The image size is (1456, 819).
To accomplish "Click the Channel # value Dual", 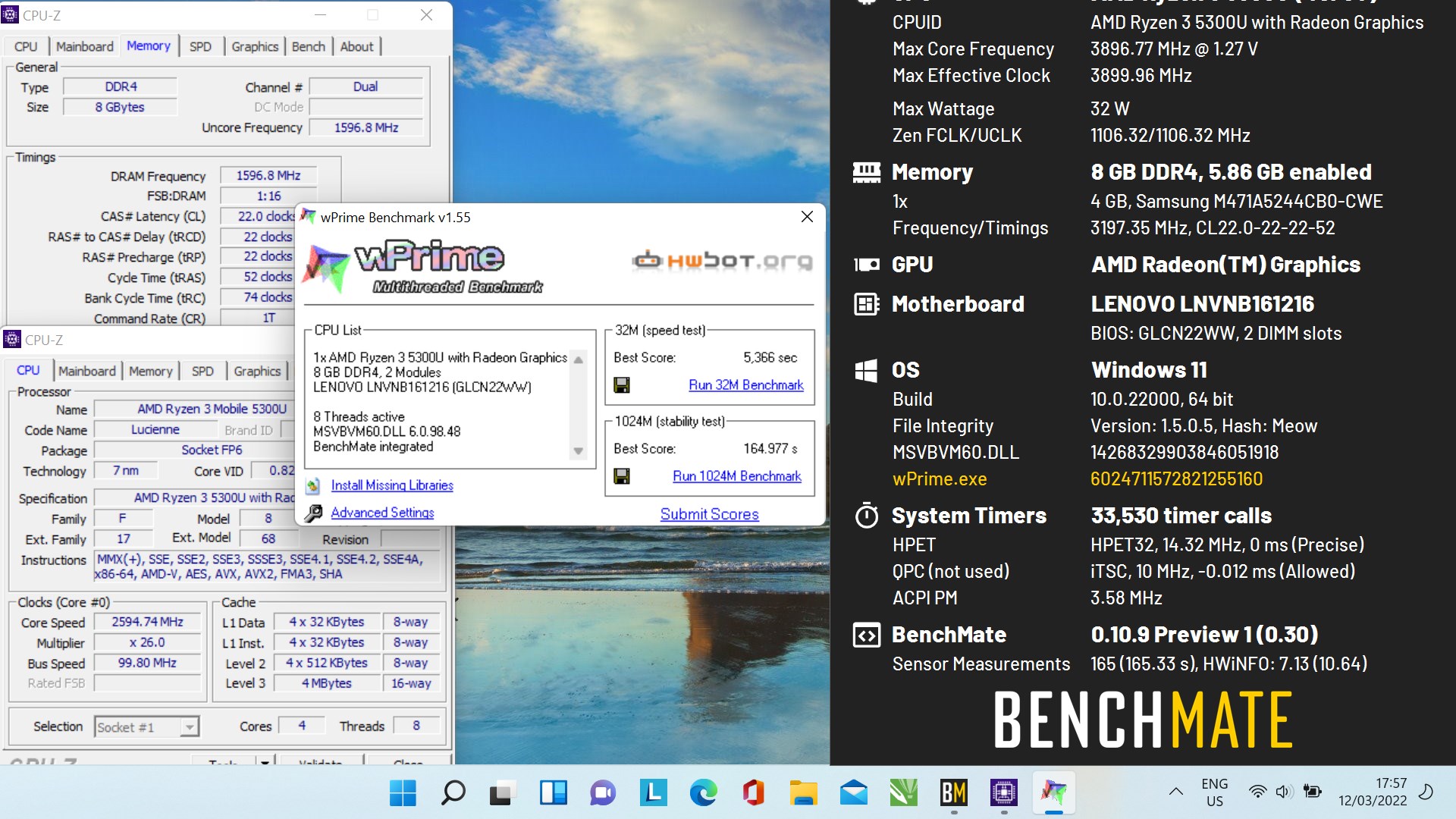I will [x=366, y=86].
